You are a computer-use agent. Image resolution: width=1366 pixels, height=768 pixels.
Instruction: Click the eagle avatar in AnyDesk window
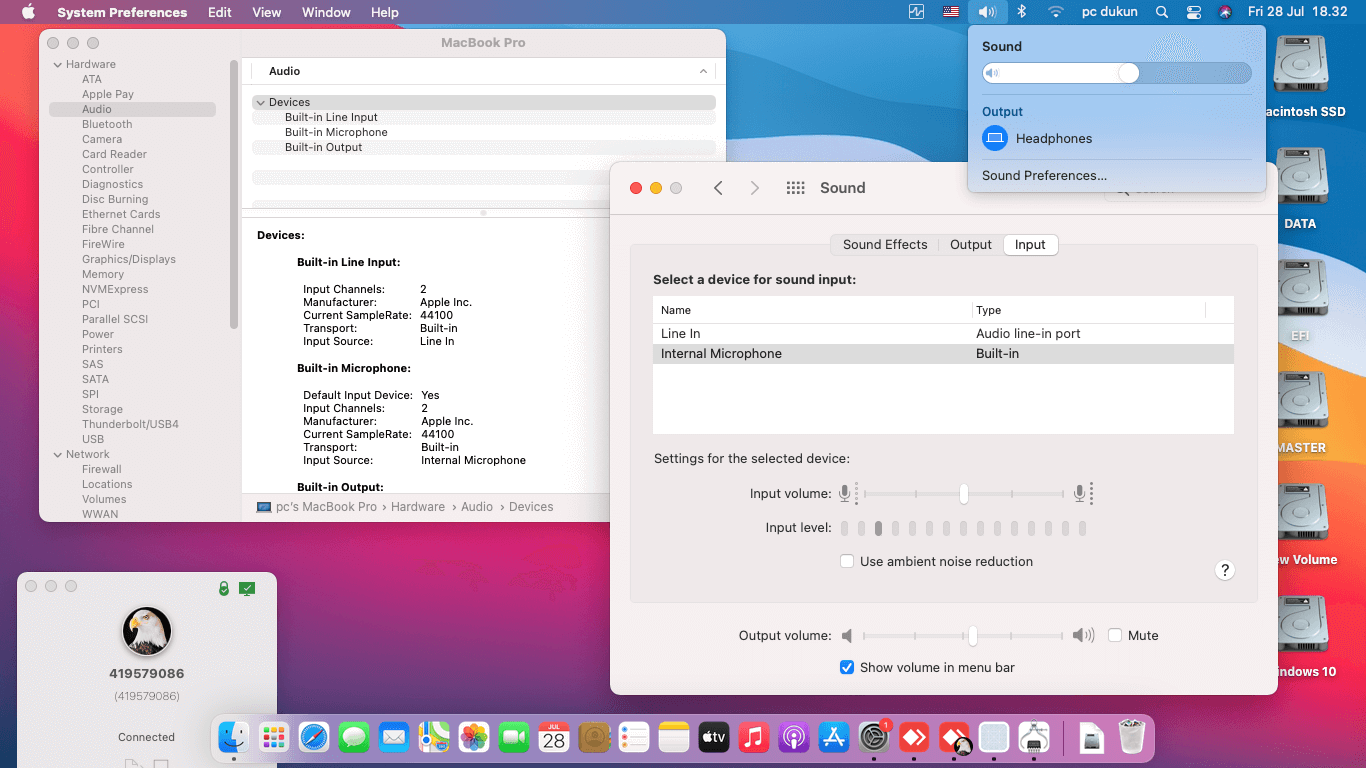[147, 631]
